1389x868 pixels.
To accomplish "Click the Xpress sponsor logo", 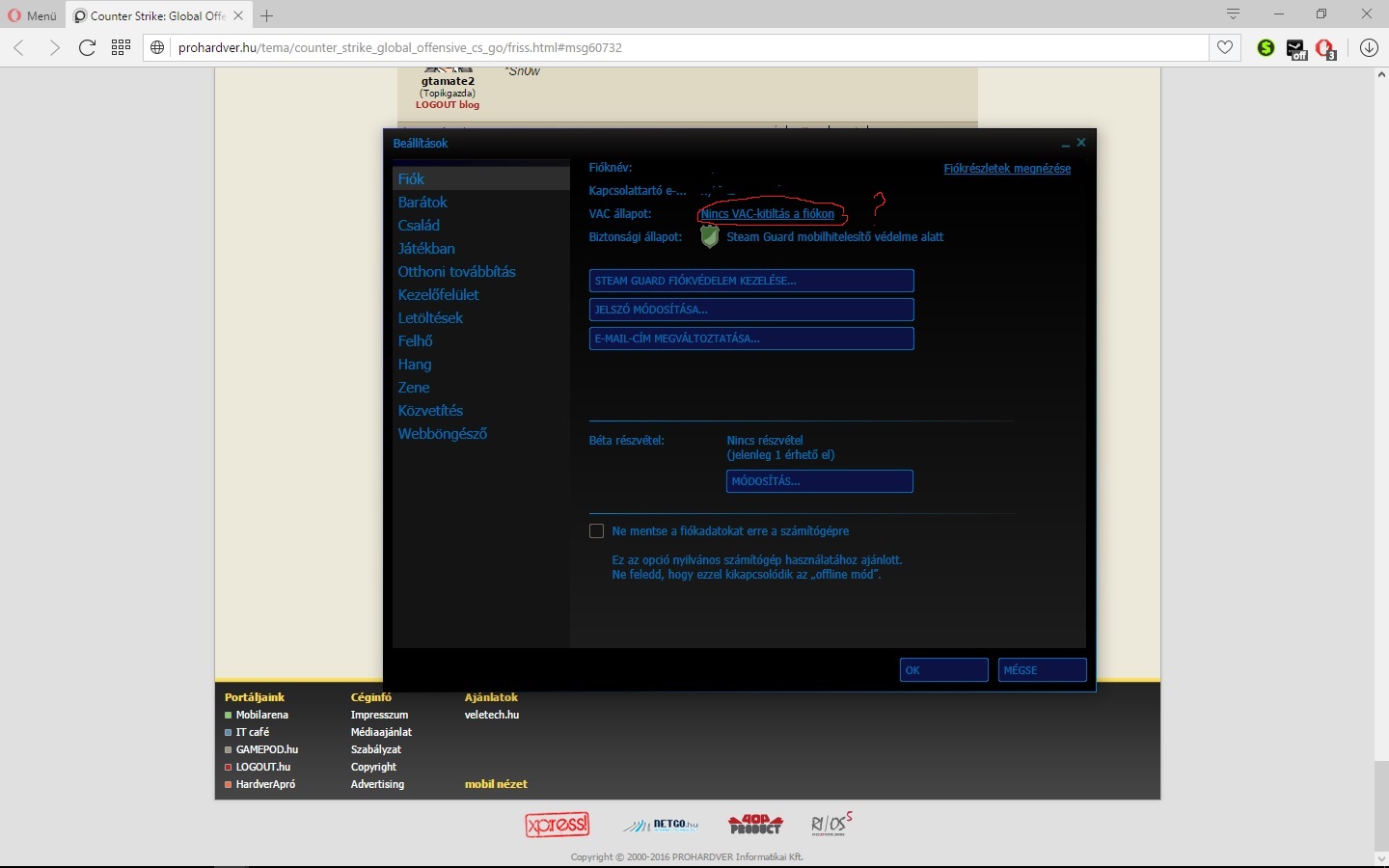I will tap(558, 825).
